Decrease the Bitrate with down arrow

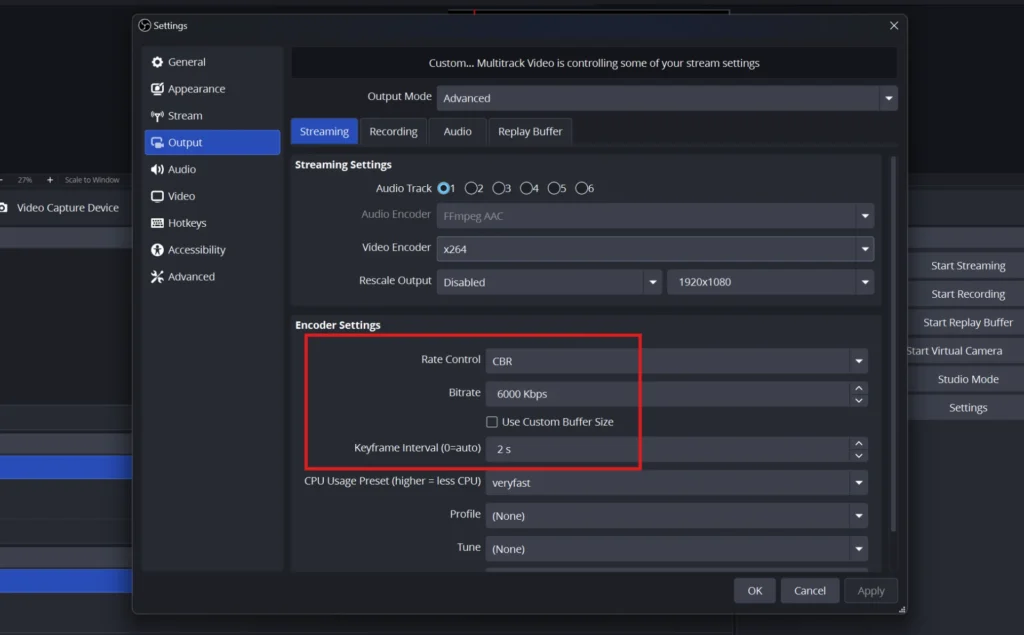point(859,400)
